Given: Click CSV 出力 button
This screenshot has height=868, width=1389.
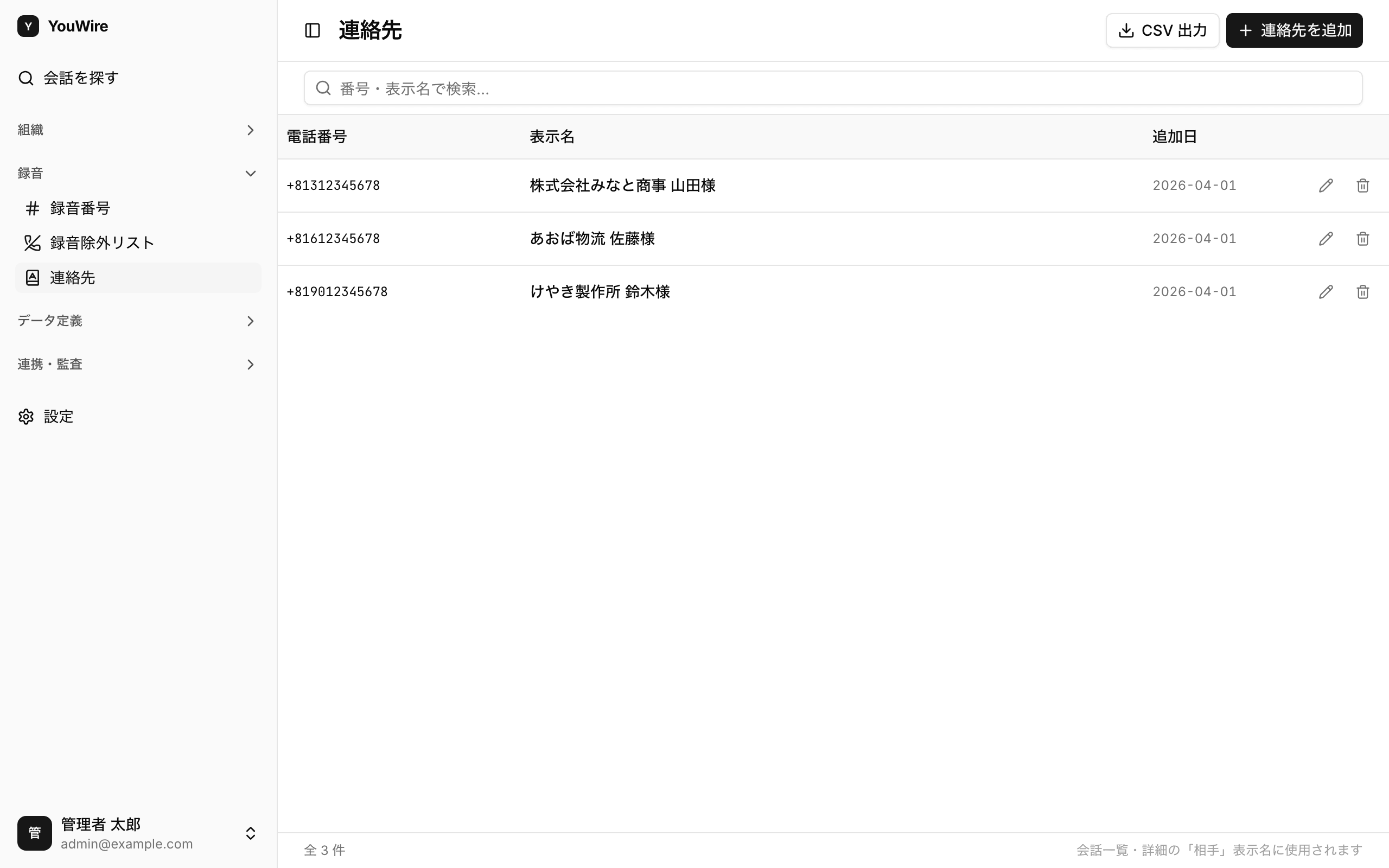Looking at the screenshot, I should [x=1162, y=30].
